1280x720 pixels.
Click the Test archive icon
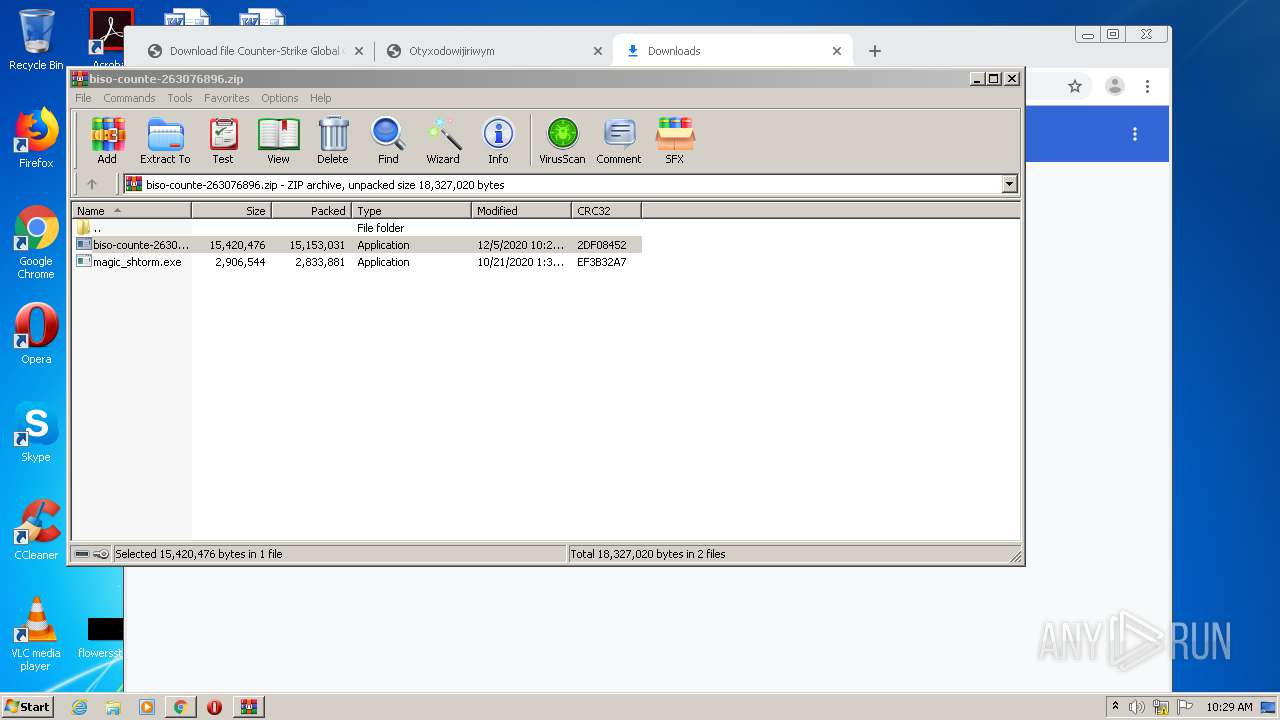click(x=223, y=140)
